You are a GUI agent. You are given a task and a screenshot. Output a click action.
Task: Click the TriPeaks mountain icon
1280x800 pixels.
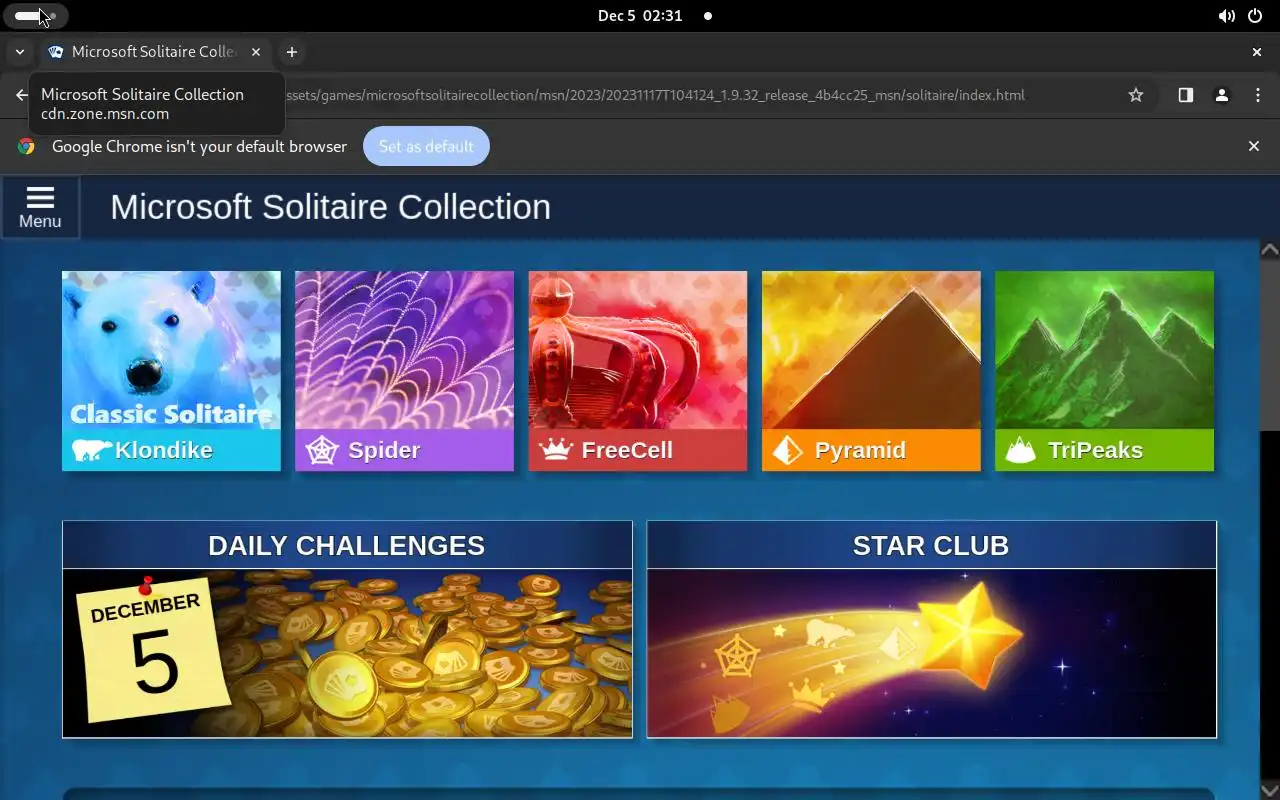(x=1021, y=450)
